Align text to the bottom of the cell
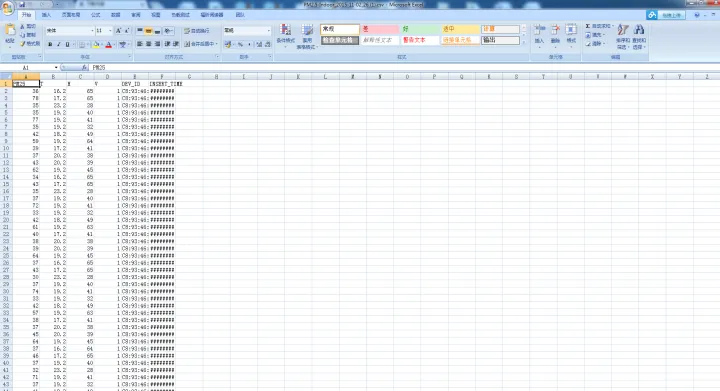 (157, 31)
